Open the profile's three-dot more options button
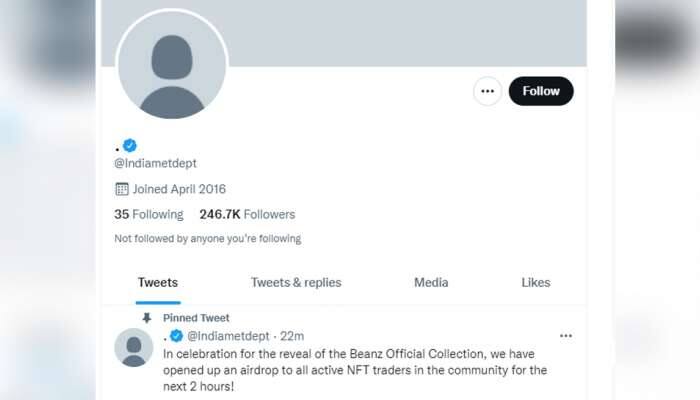700x400 pixels. (x=487, y=91)
